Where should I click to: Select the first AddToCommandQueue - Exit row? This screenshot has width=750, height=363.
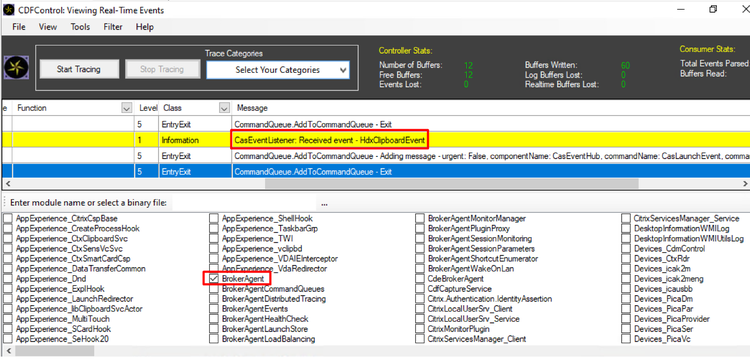375,124
